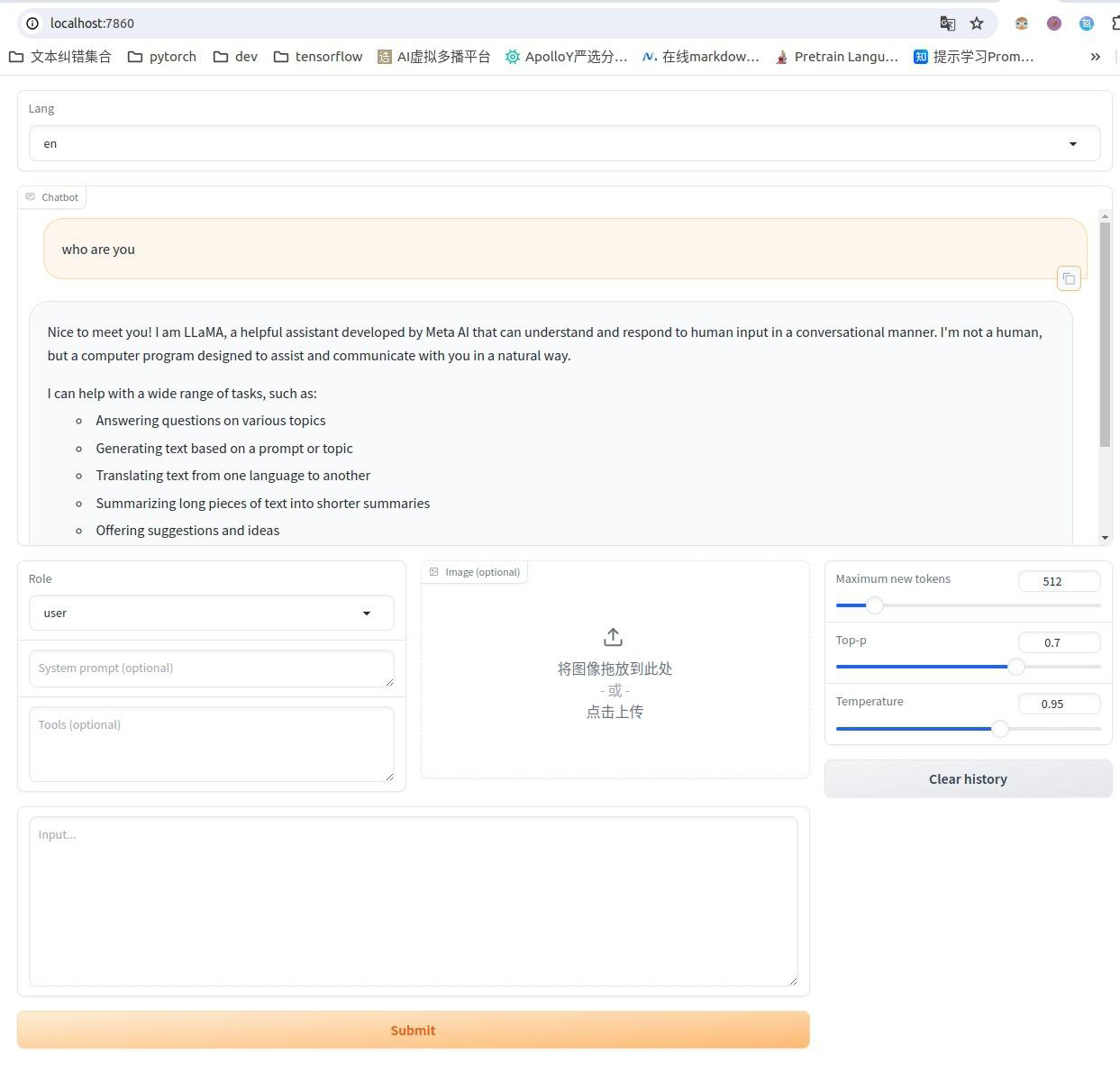The height and width of the screenshot is (1073, 1120).
Task: Click the Maximum new tokens value field 512
Action: pyautogui.click(x=1060, y=581)
